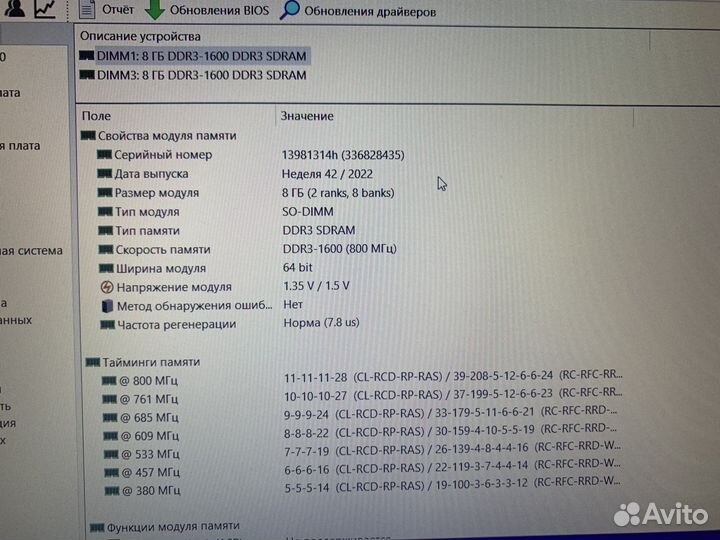Open the Отчёт report button
Screen dimensions: 720x540
[106, 10]
